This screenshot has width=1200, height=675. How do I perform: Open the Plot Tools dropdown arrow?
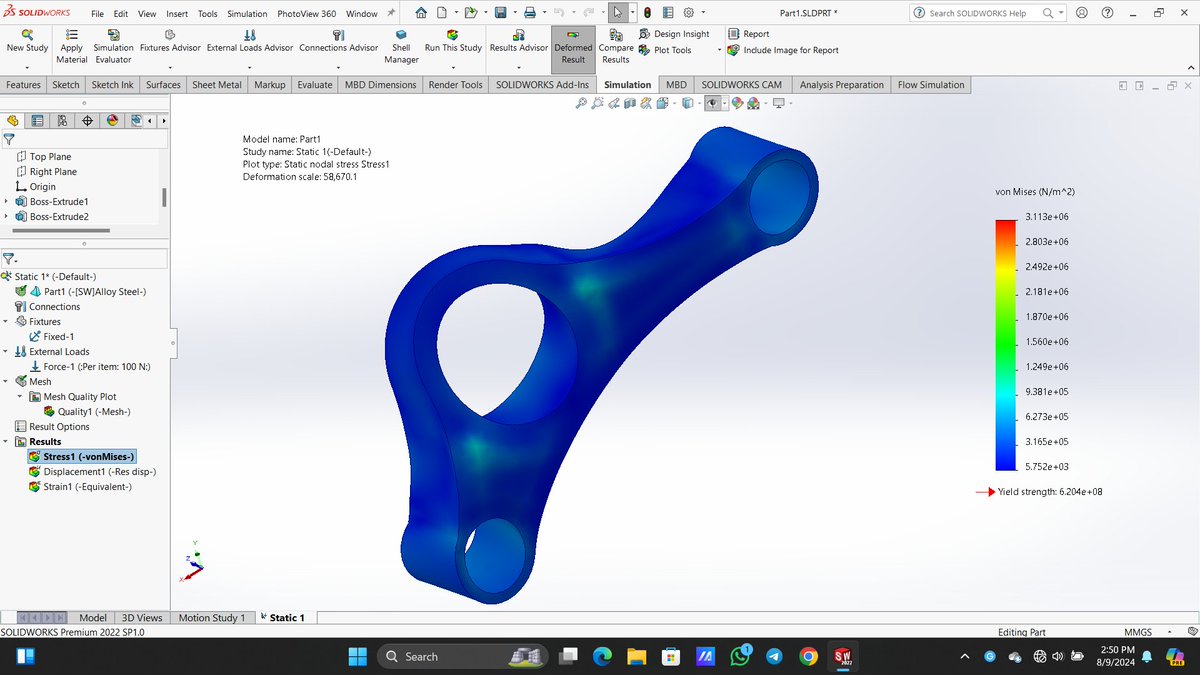pyautogui.click(x=719, y=50)
